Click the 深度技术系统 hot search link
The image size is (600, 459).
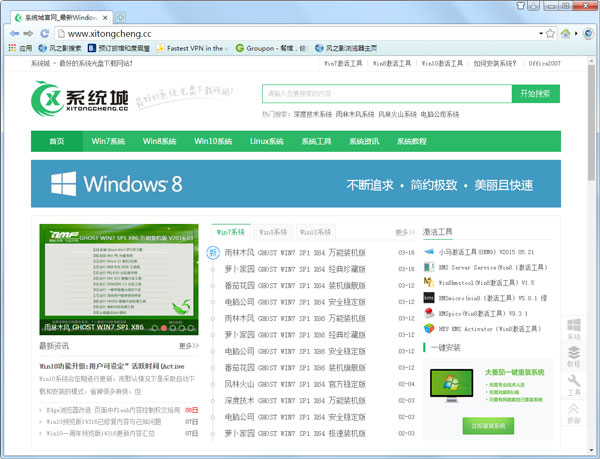pos(313,114)
